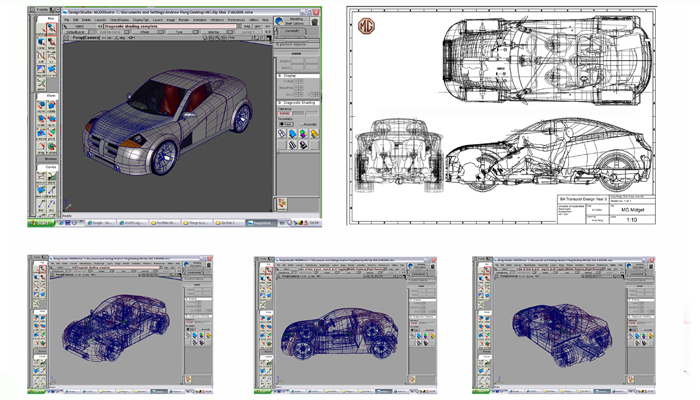700x400 pixels.
Task: Toggle the grid snap button
Action: point(257,26)
